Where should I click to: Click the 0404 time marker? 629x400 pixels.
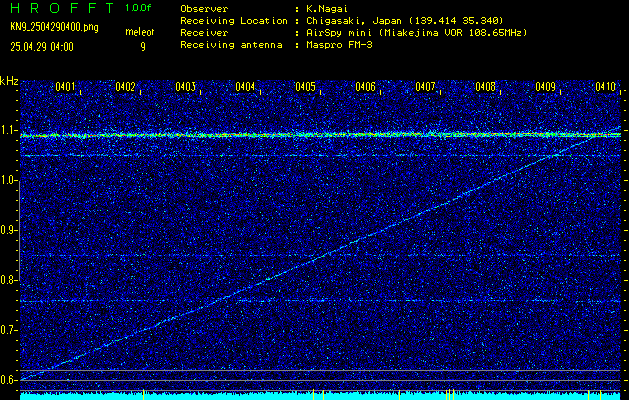pyautogui.click(x=245, y=87)
